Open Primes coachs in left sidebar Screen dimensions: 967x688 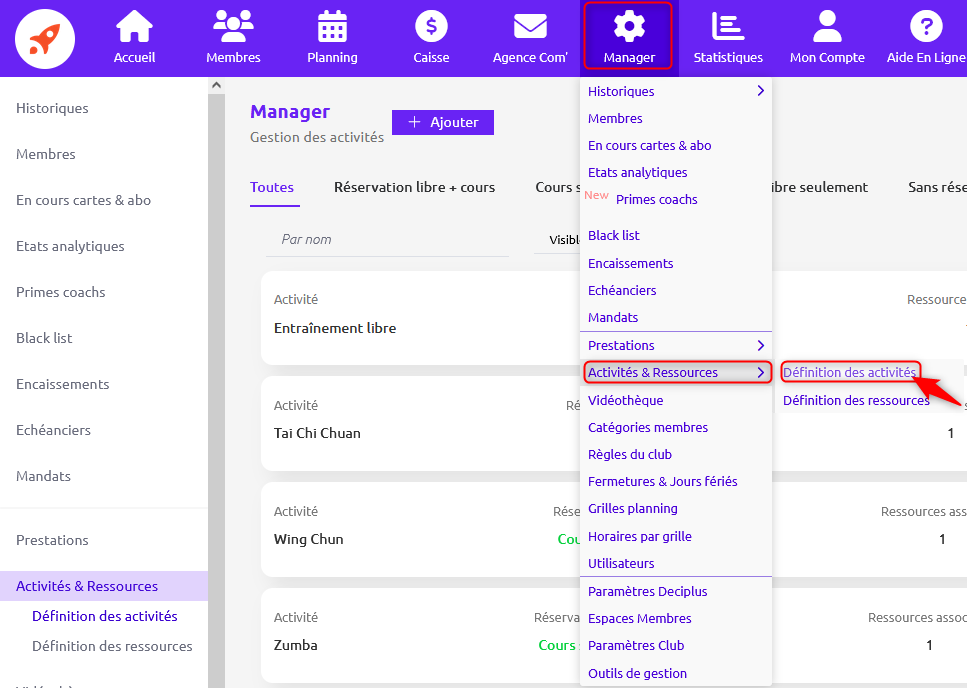pos(60,292)
